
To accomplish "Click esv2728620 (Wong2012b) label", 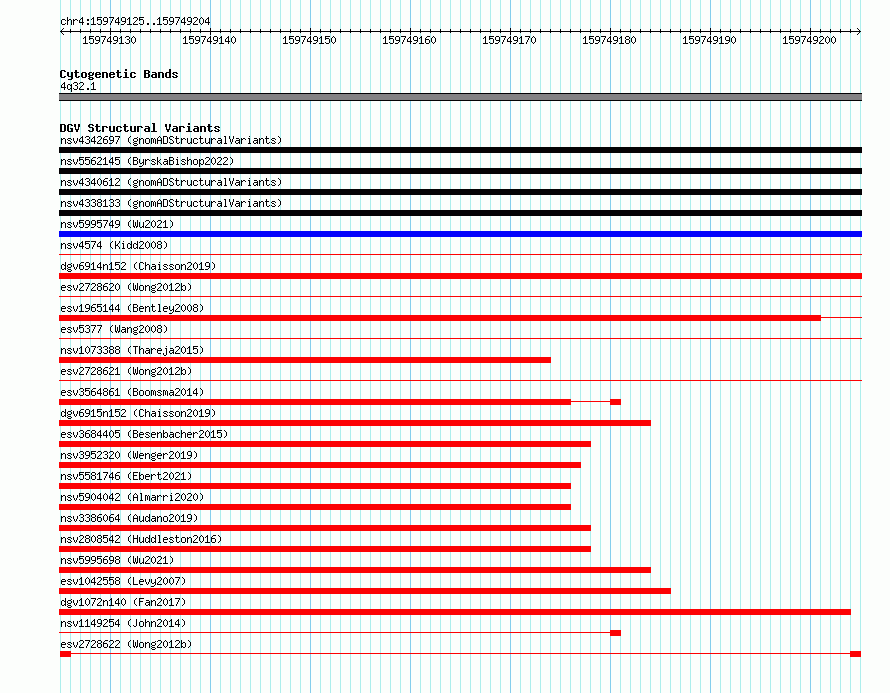I will click(126, 287).
